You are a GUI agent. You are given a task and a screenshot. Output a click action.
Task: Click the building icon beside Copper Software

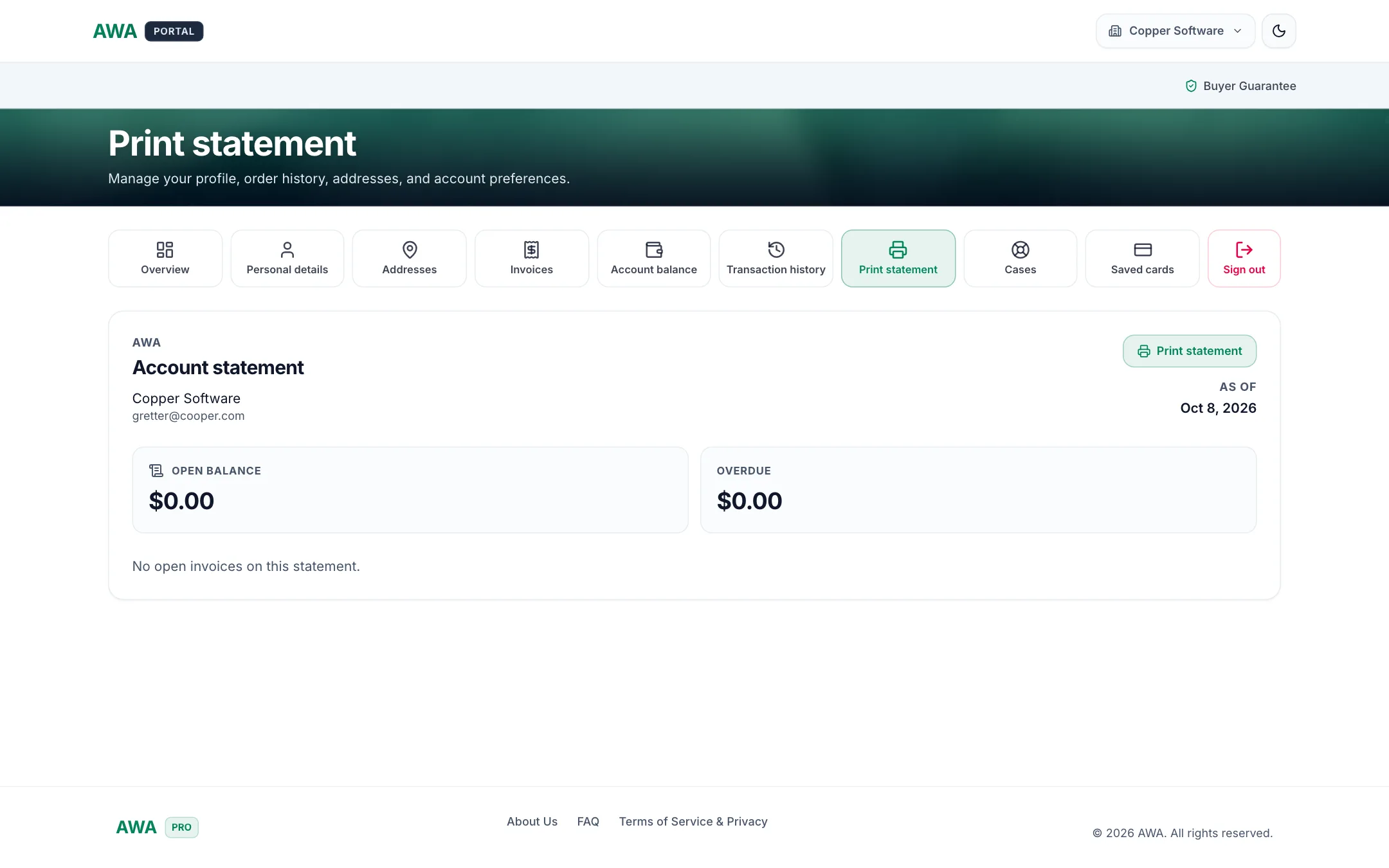click(1115, 31)
